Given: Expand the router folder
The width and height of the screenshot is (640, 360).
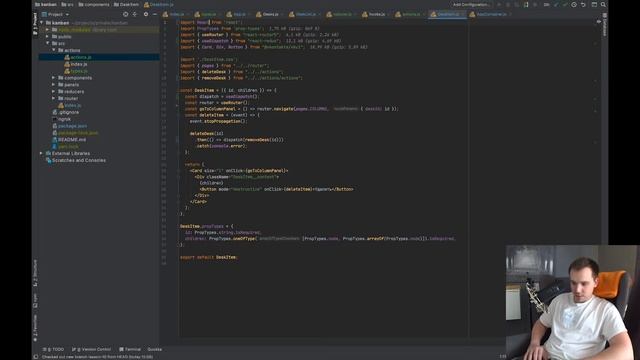Looking at the screenshot, I should click(x=54, y=98).
